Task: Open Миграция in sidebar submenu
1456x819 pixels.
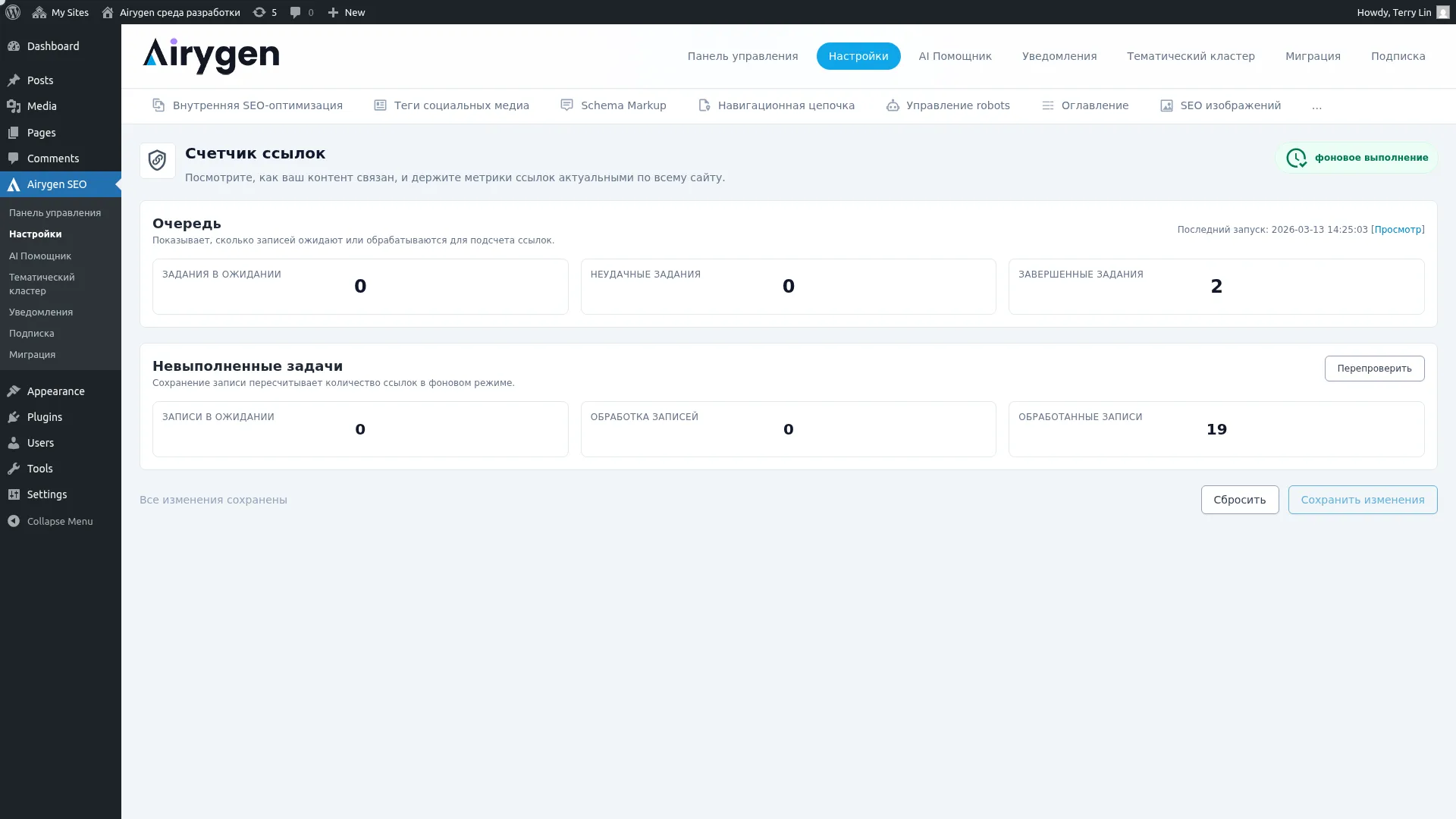Action: [x=32, y=355]
